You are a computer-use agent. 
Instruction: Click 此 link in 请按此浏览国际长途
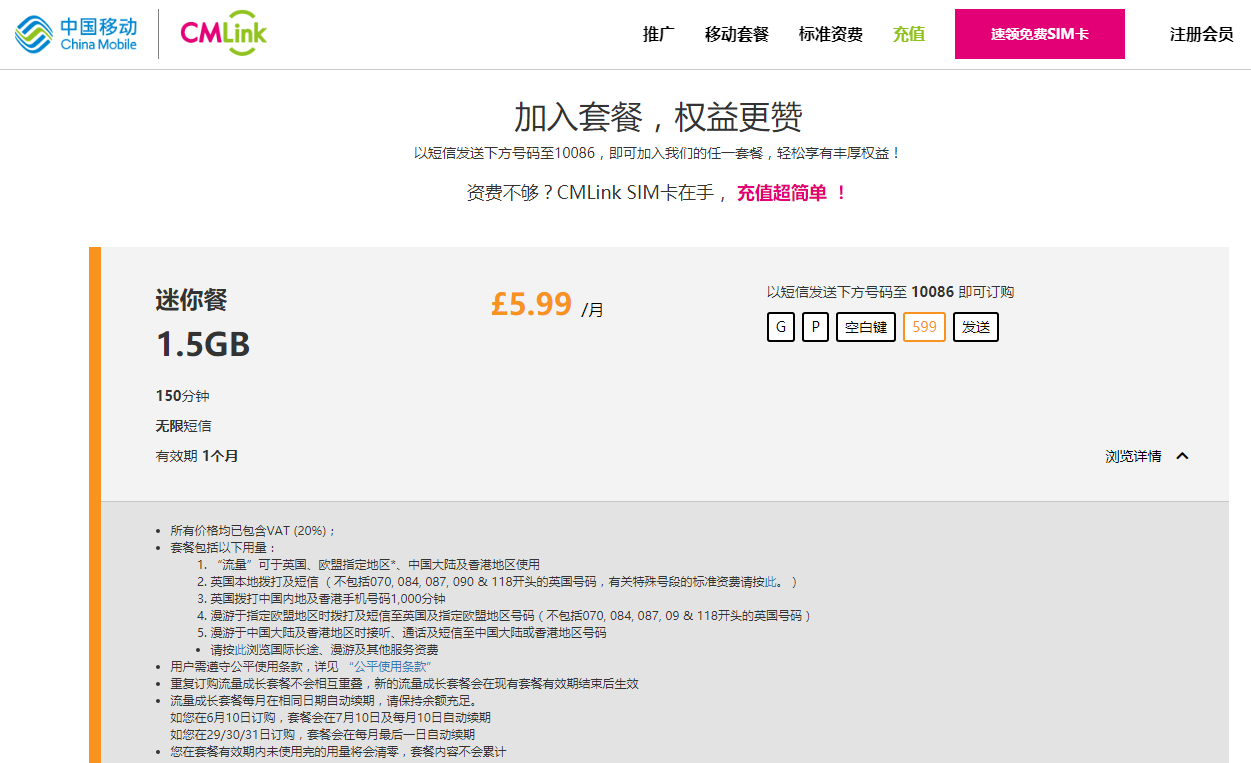240,649
